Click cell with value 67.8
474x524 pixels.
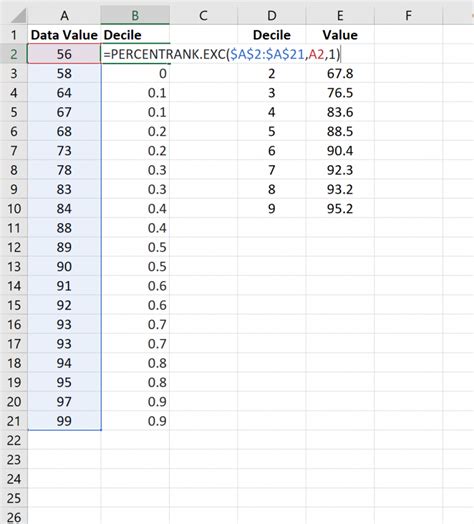[x=340, y=73]
